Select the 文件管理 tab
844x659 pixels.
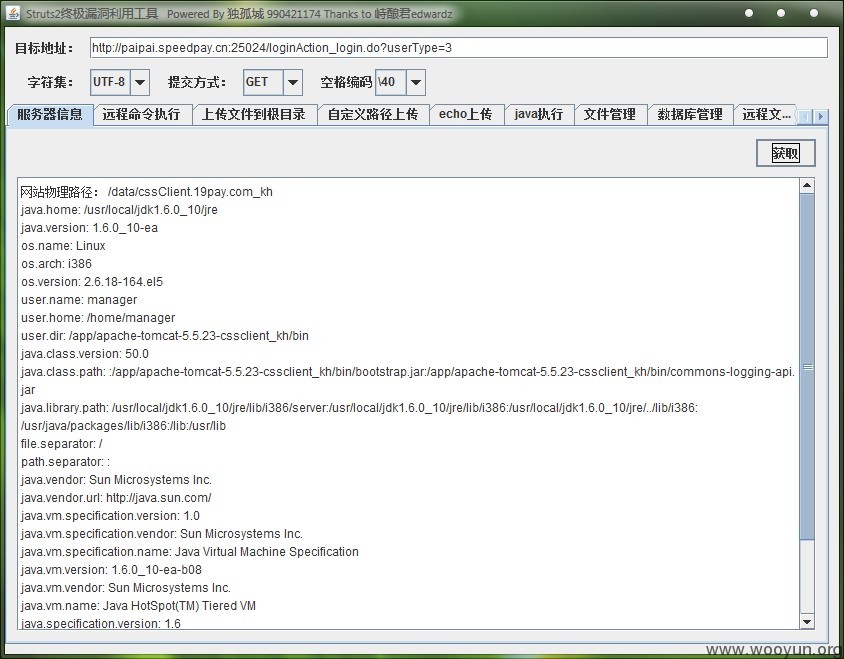pos(610,115)
